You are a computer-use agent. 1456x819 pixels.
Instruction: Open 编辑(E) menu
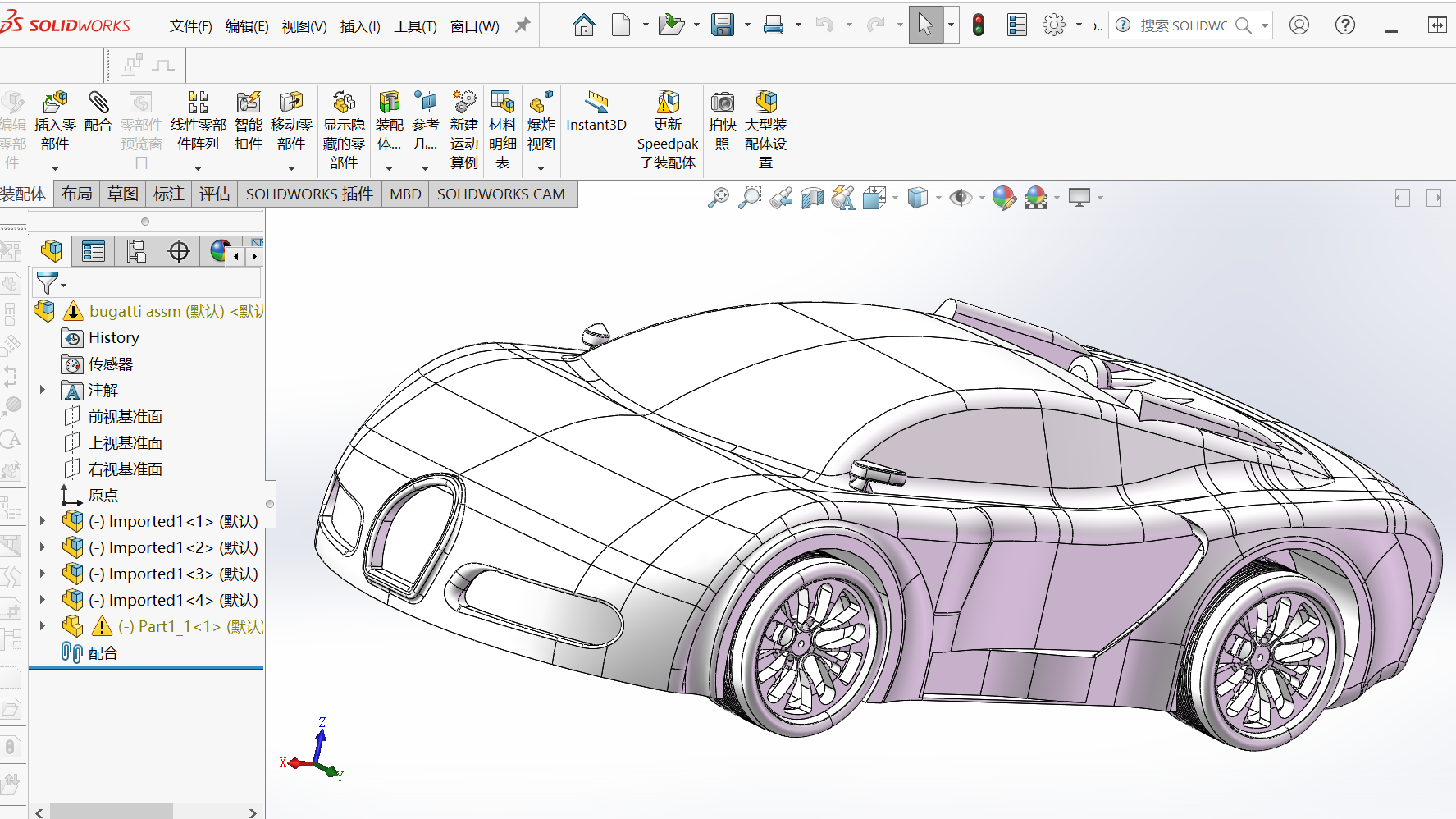247,26
